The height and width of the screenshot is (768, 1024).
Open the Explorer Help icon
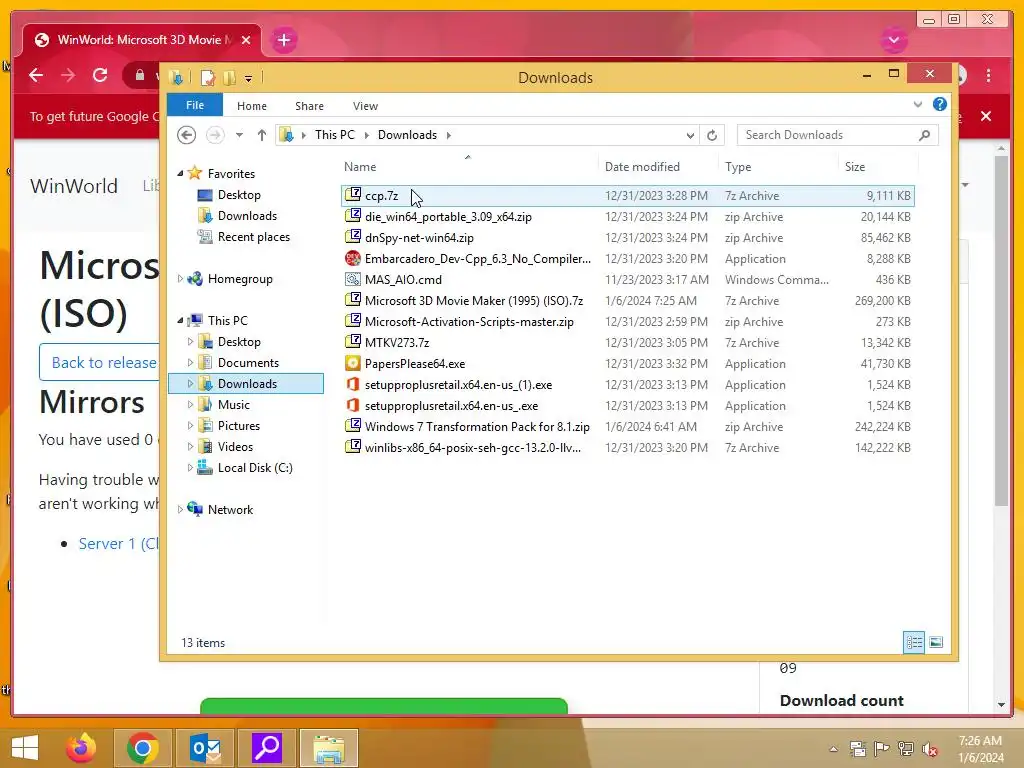939,104
